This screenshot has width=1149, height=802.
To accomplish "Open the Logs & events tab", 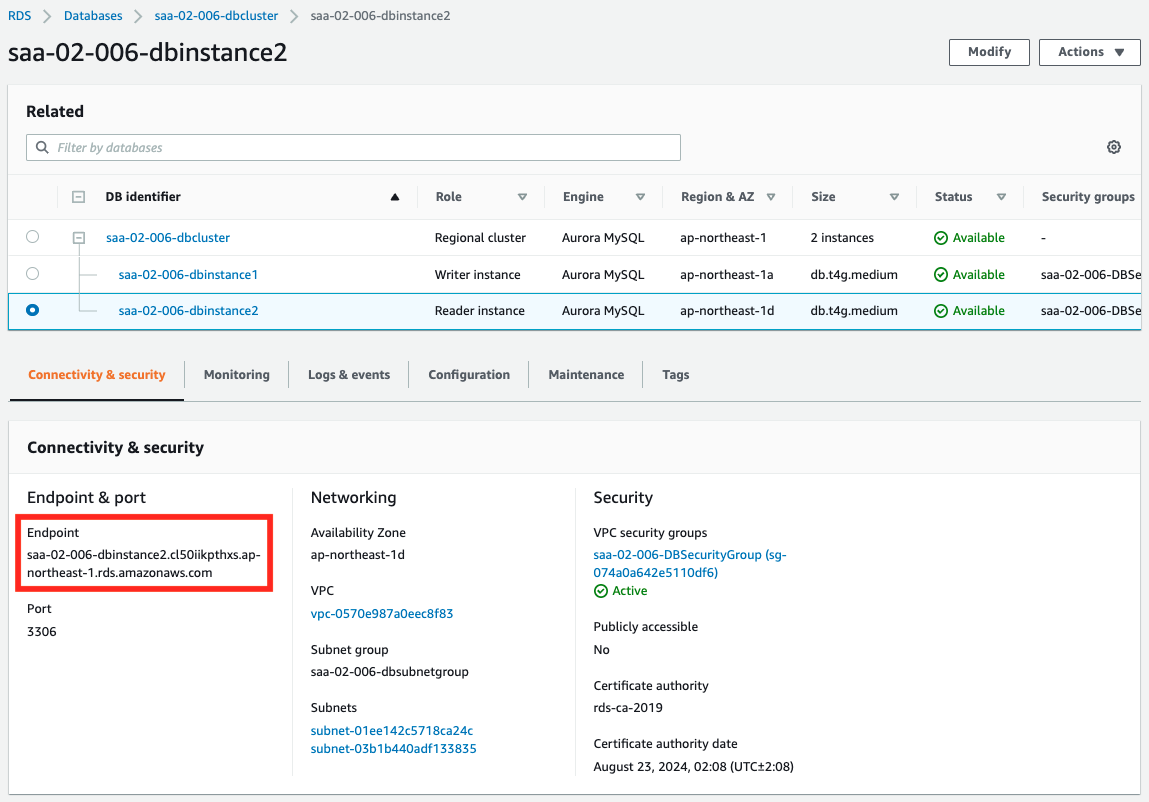I will [x=349, y=375].
